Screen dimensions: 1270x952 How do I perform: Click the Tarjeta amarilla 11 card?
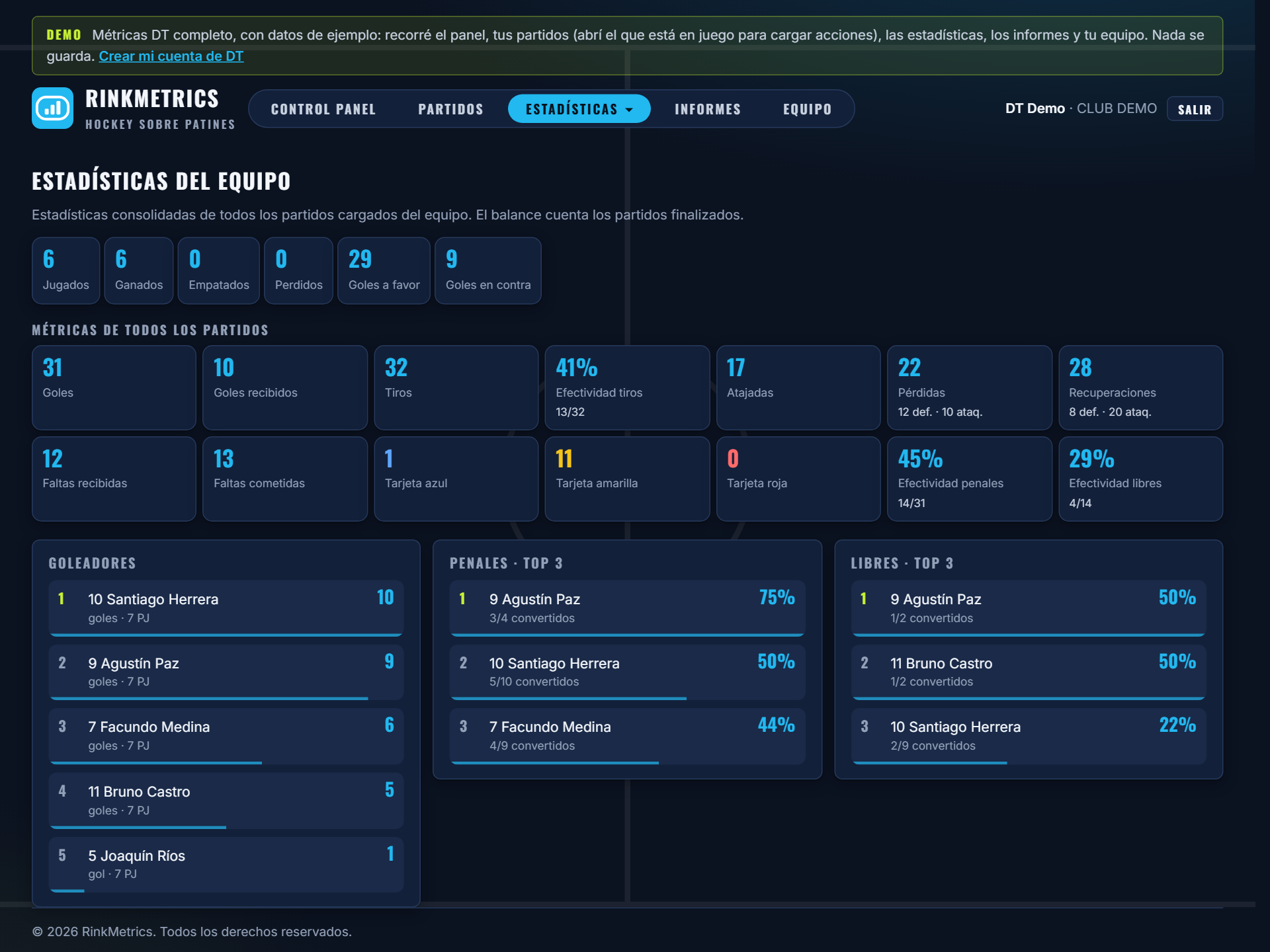click(627, 479)
